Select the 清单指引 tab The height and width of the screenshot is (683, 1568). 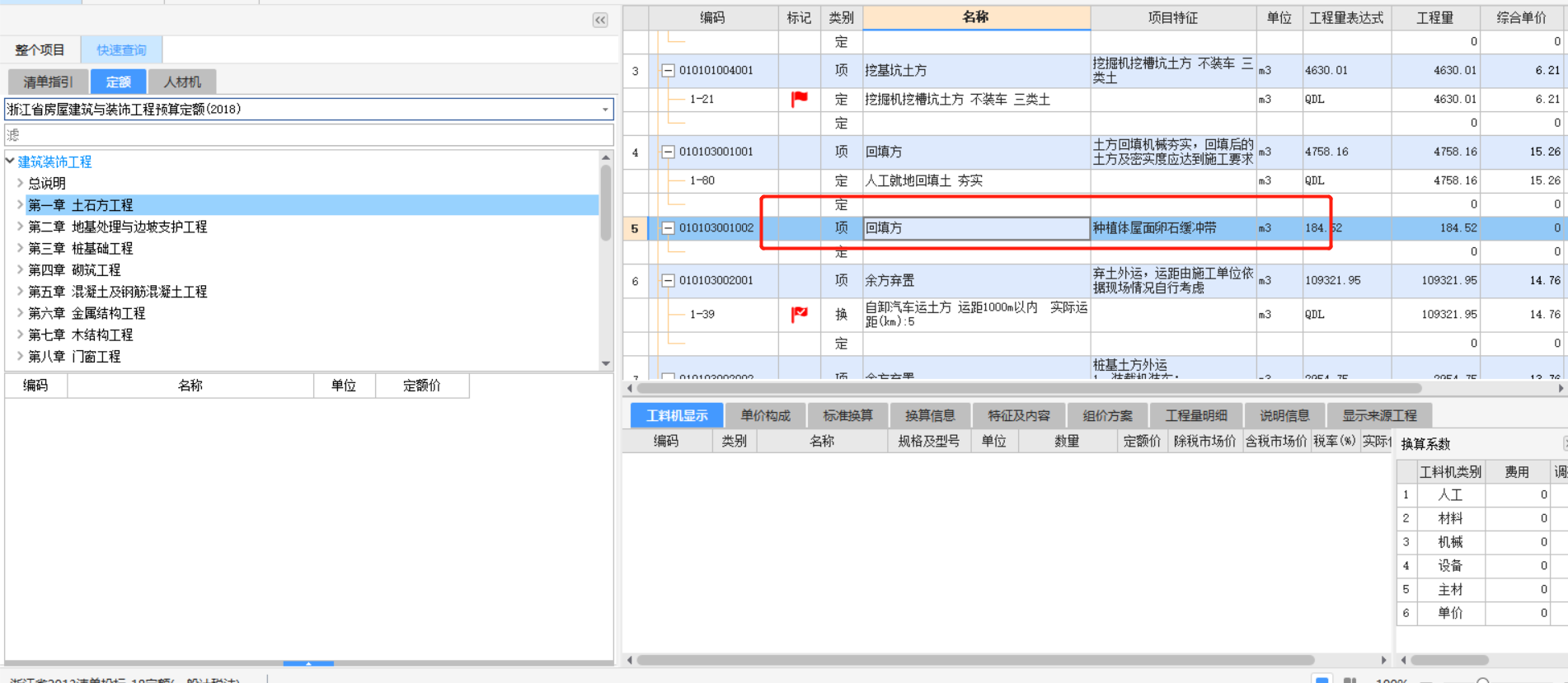pyautogui.click(x=48, y=82)
